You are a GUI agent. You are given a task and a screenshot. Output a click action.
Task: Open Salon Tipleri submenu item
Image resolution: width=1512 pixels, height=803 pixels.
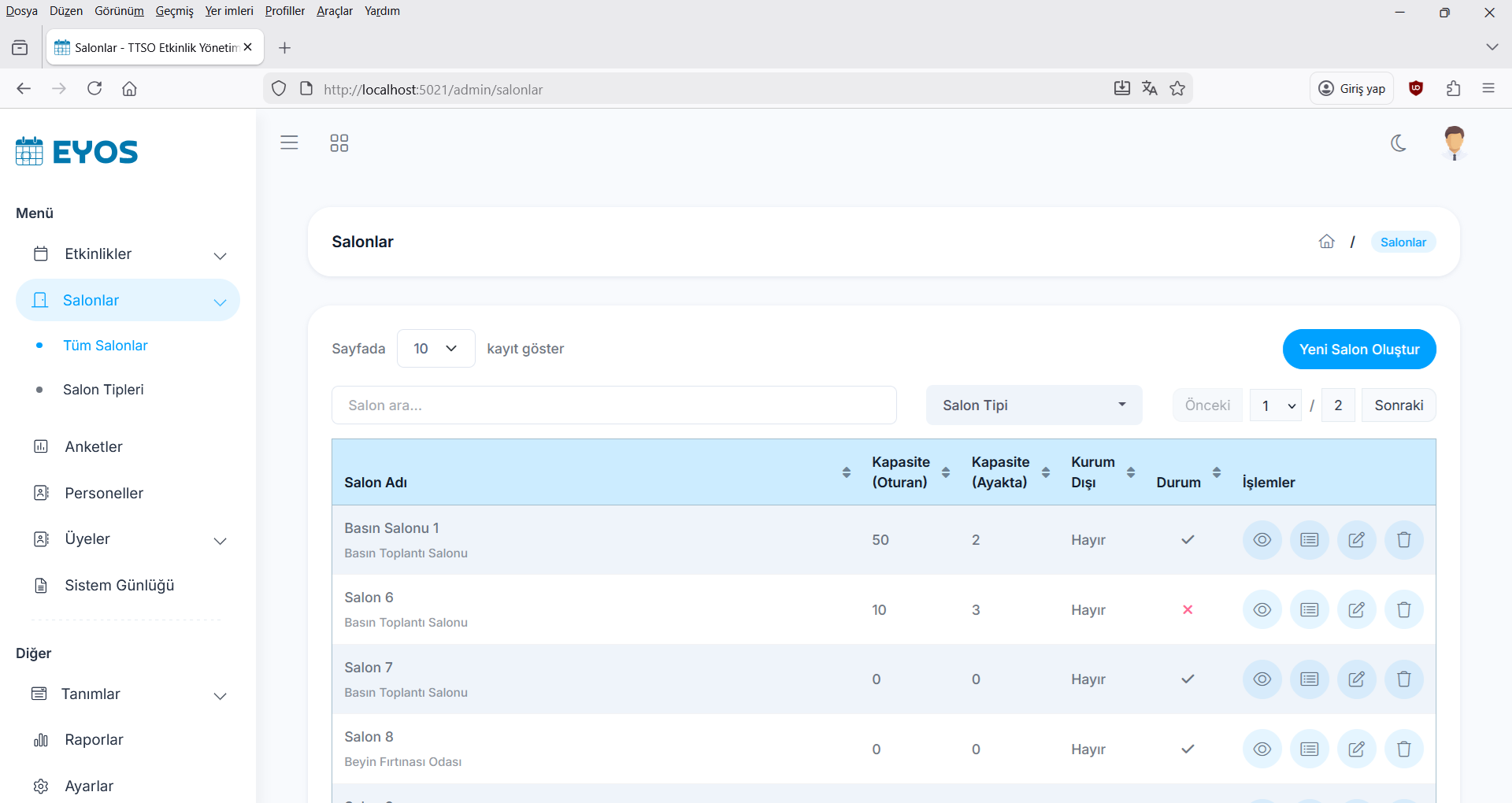[103, 390]
